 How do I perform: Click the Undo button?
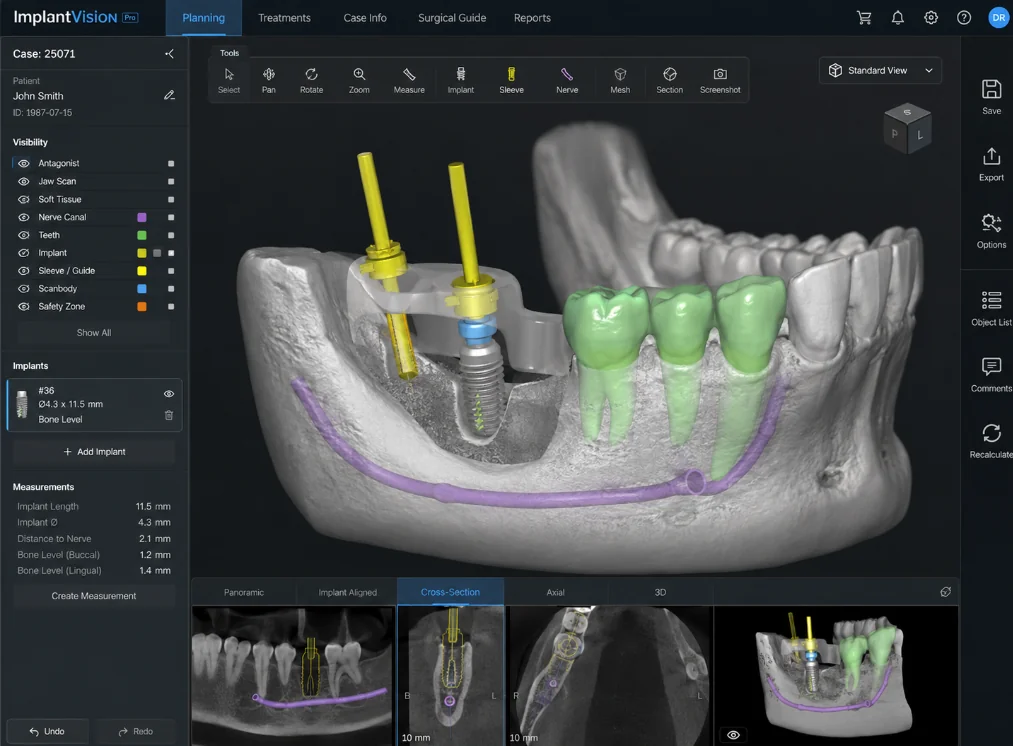47,731
